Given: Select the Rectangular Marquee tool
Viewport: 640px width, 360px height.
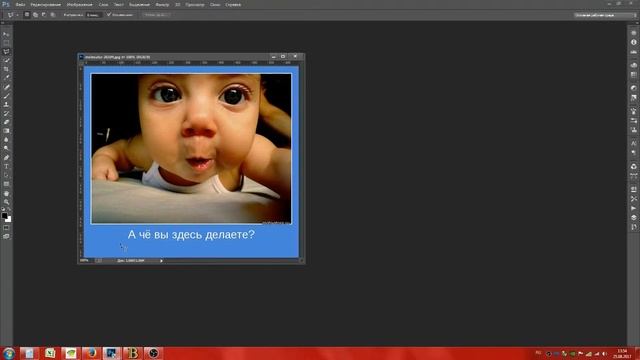Looking at the screenshot, I should click(6, 43).
